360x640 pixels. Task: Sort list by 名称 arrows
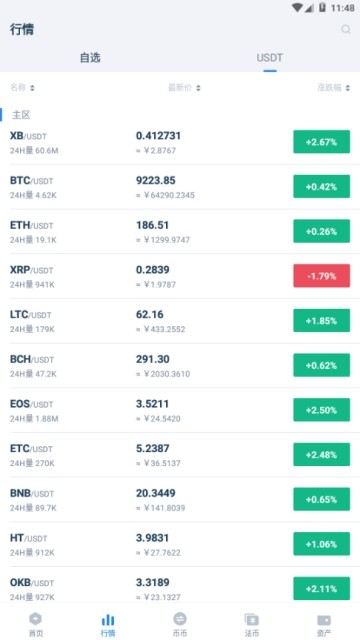click(32, 88)
